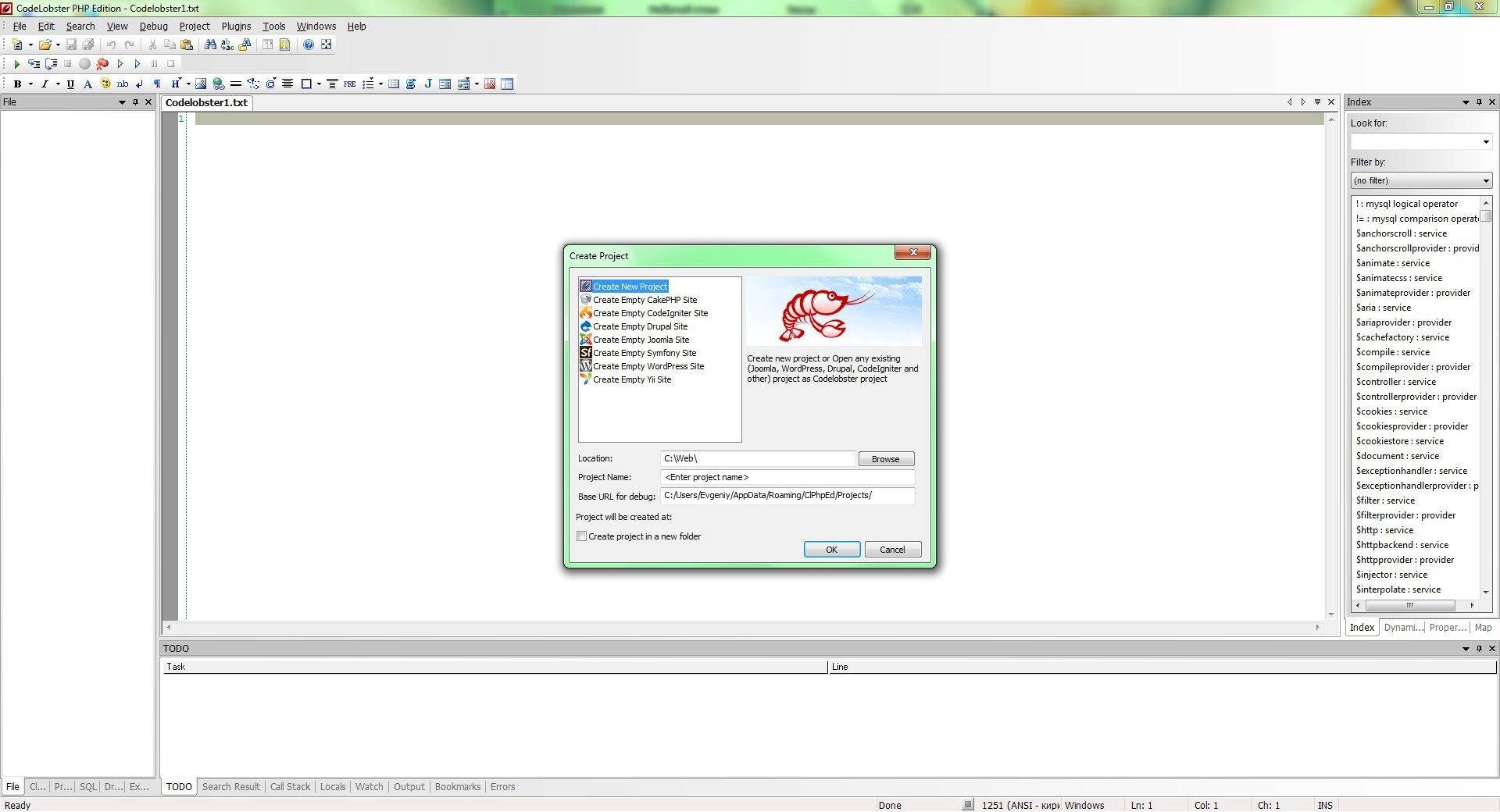The height and width of the screenshot is (812, 1500).
Task: Click the Font A icon
Action: 87,84
